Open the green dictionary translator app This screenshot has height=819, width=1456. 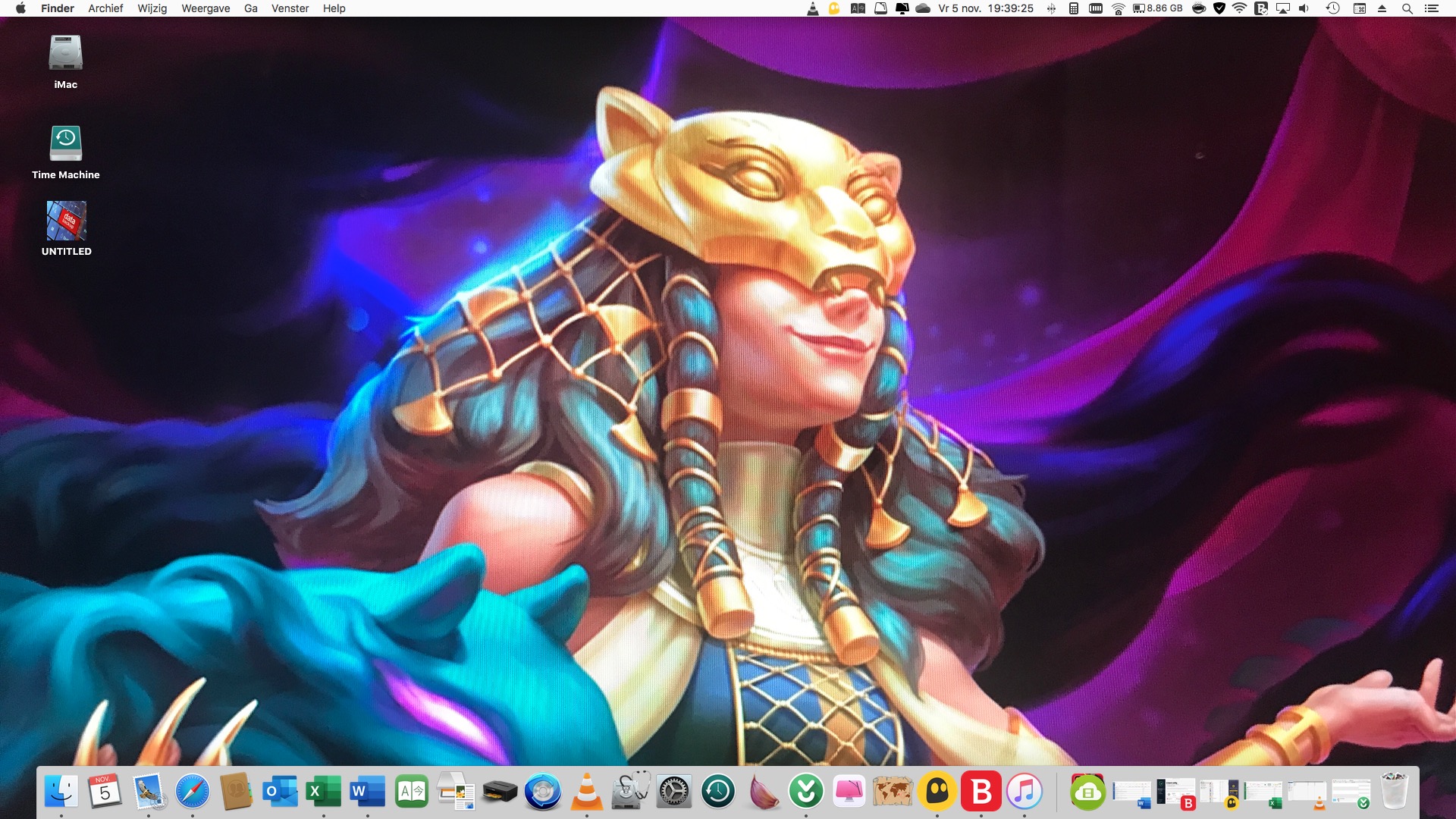[412, 792]
